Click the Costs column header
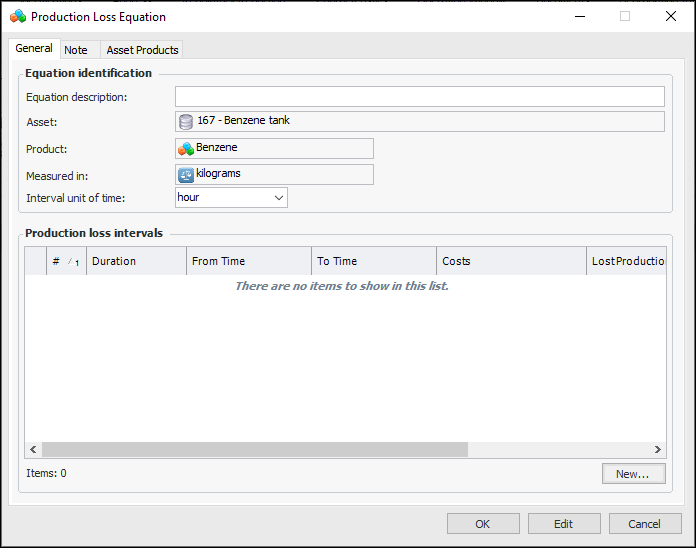 511,261
